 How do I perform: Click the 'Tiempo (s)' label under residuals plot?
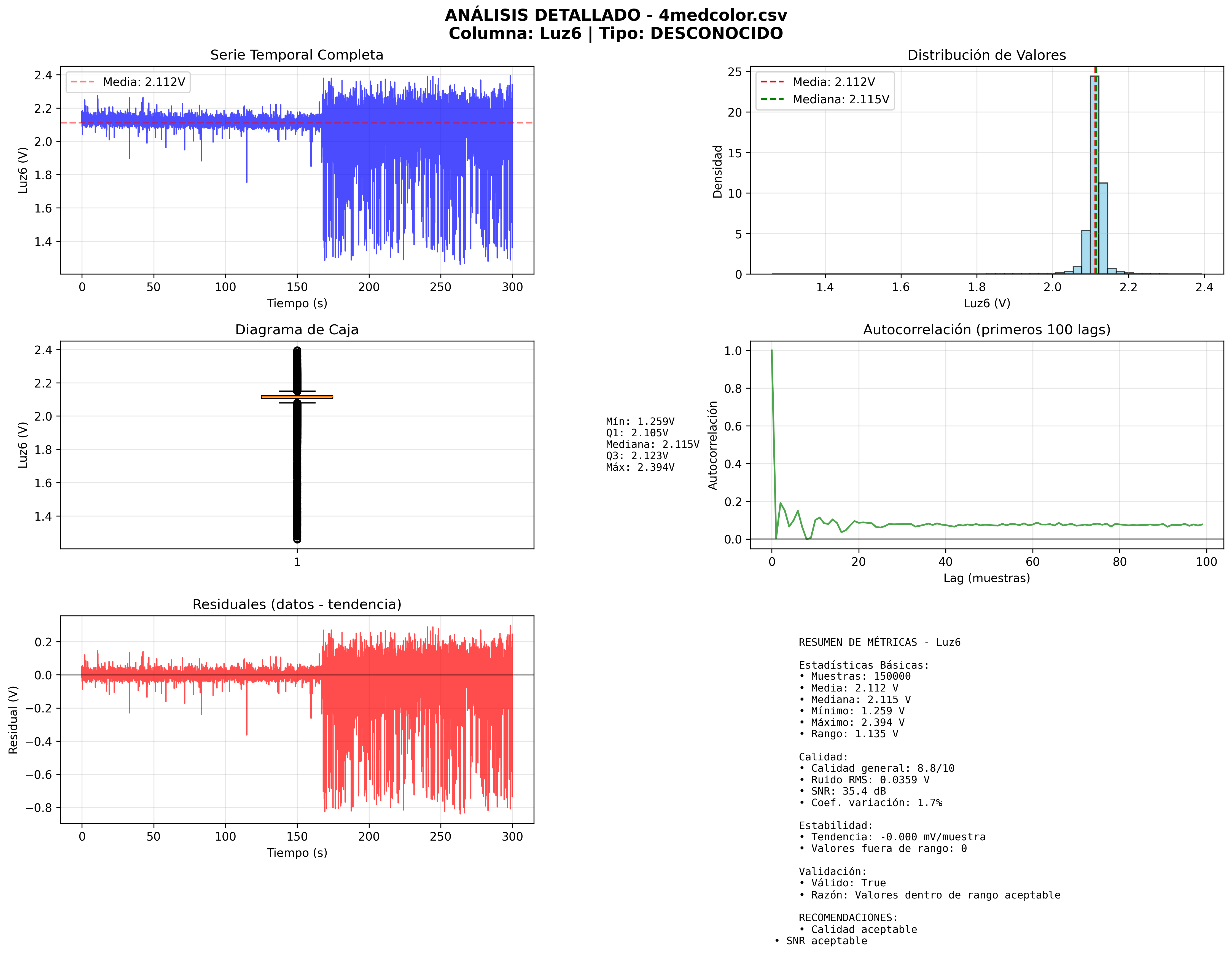pyautogui.click(x=296, y=852)
